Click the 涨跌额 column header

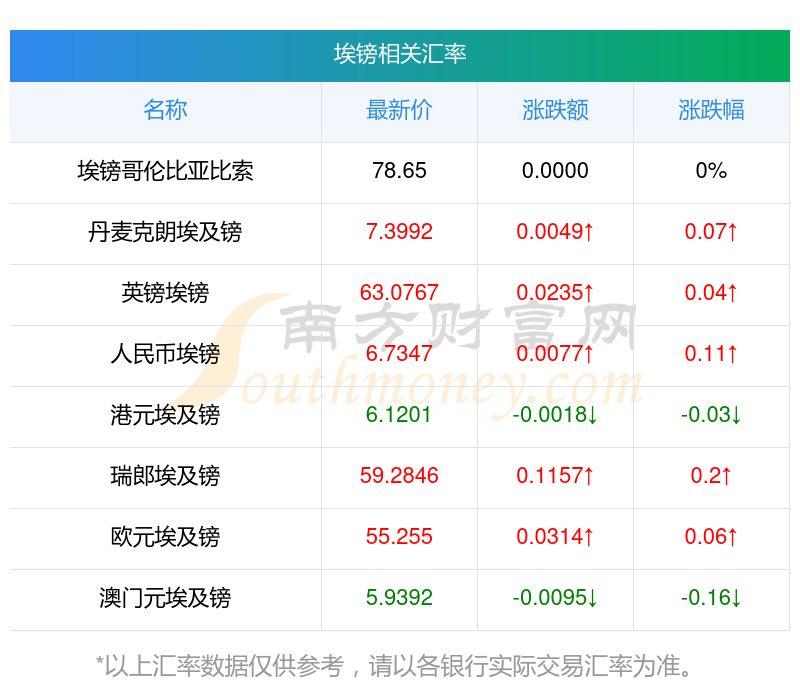[555, 110]
